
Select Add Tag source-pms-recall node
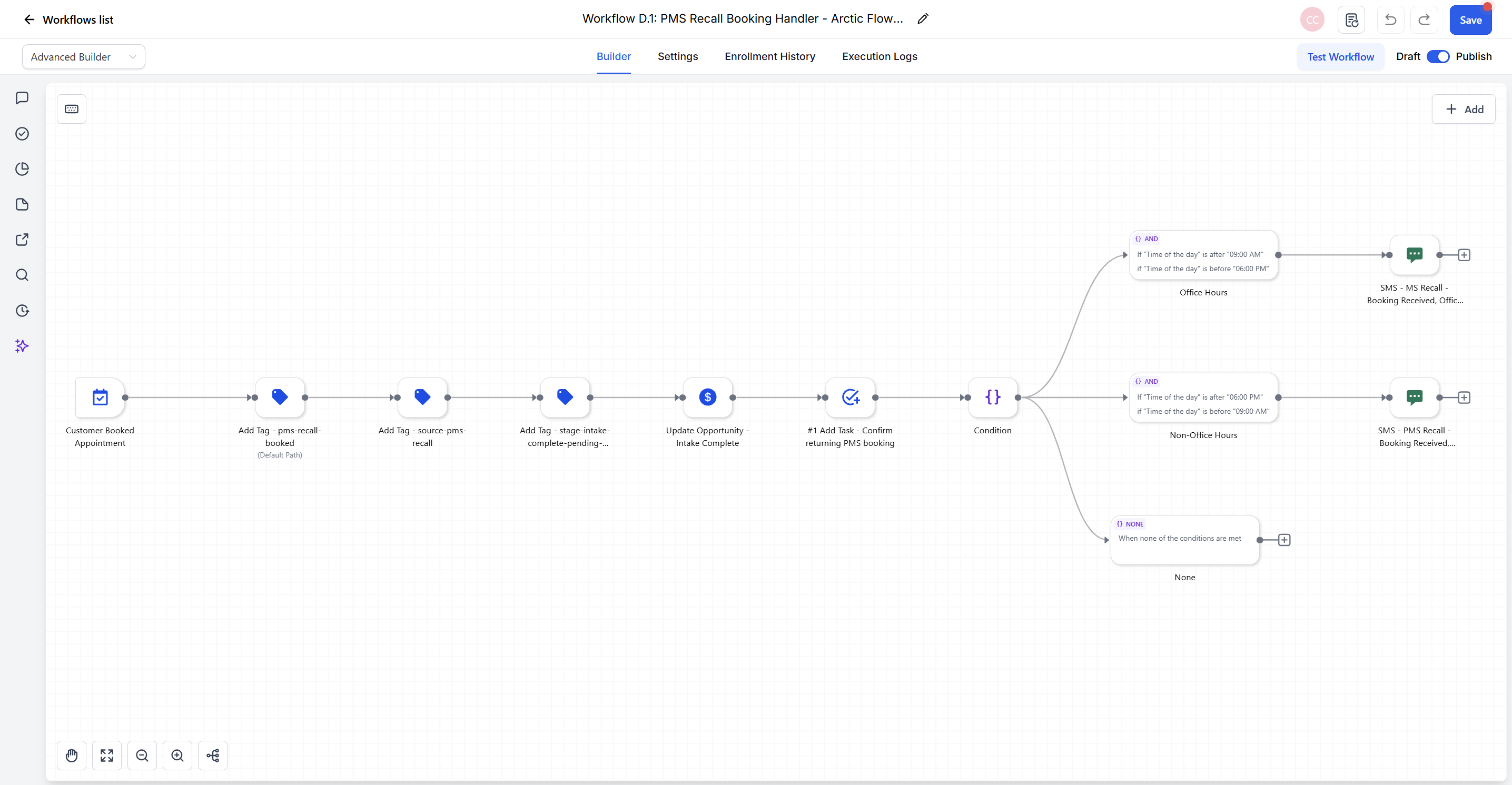tap(422, 397)
